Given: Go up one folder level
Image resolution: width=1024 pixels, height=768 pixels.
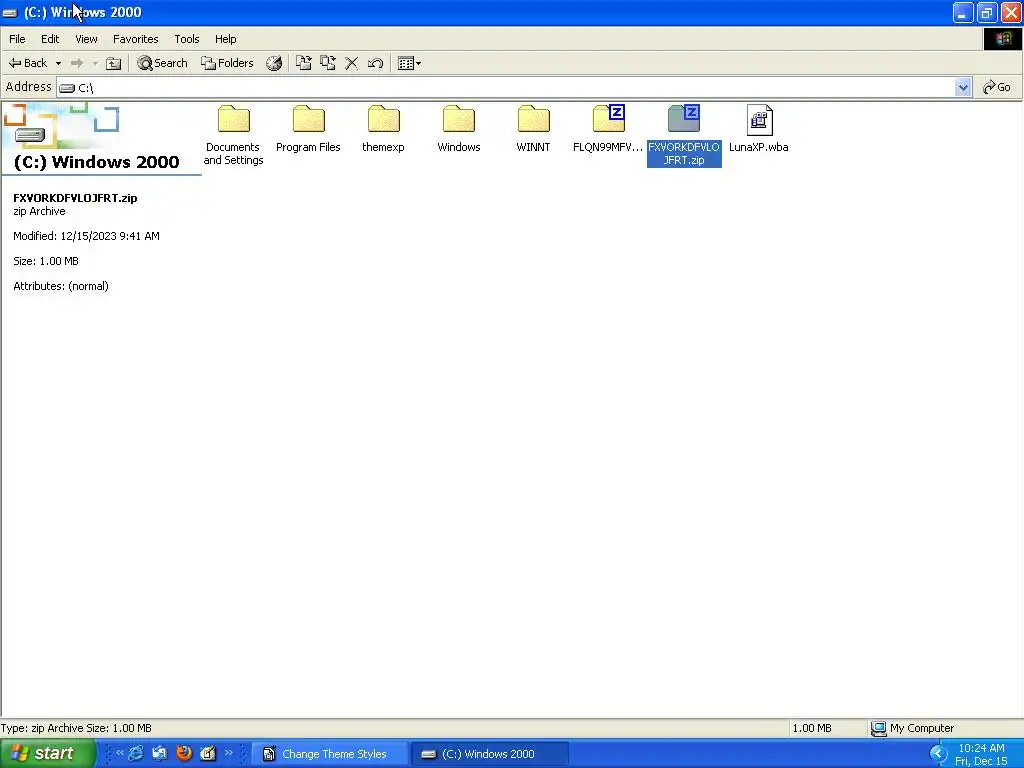Looking at the screenshot, I should click(x=114, y=63).
